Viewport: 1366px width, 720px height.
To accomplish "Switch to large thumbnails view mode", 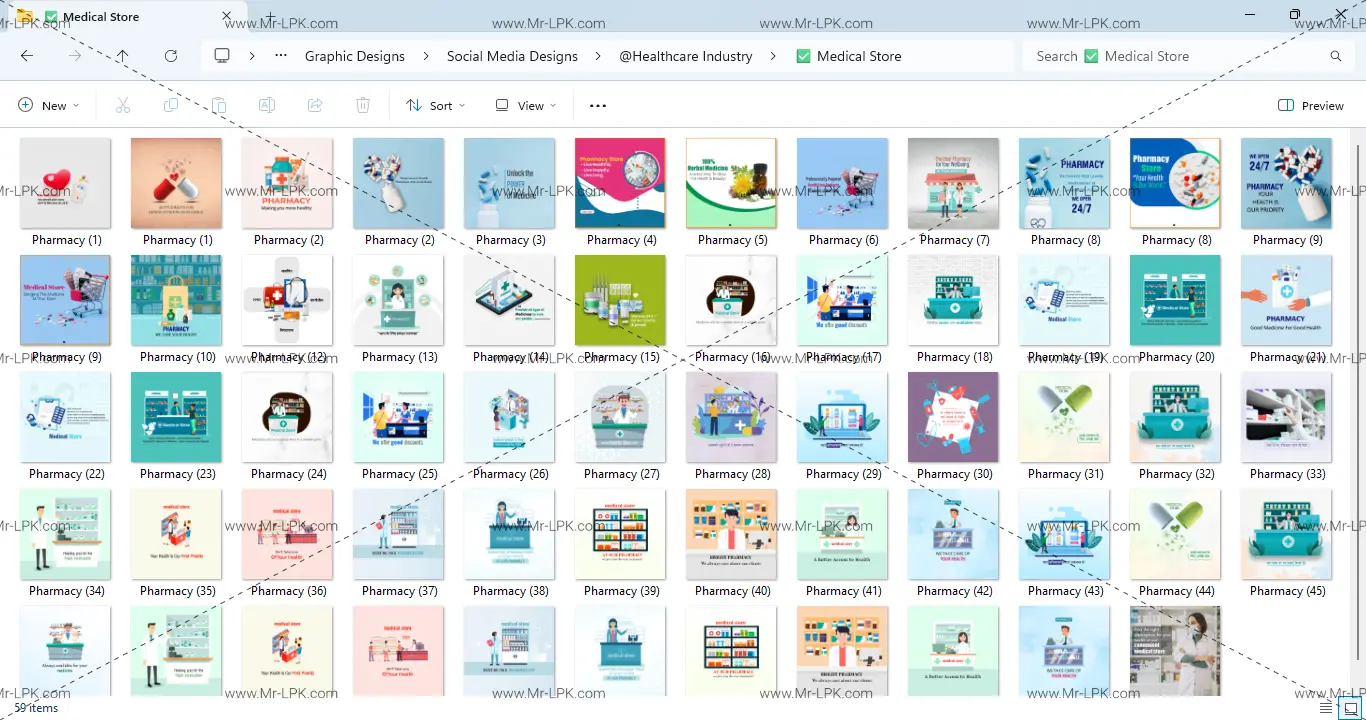I will (x=1350, y=708).
